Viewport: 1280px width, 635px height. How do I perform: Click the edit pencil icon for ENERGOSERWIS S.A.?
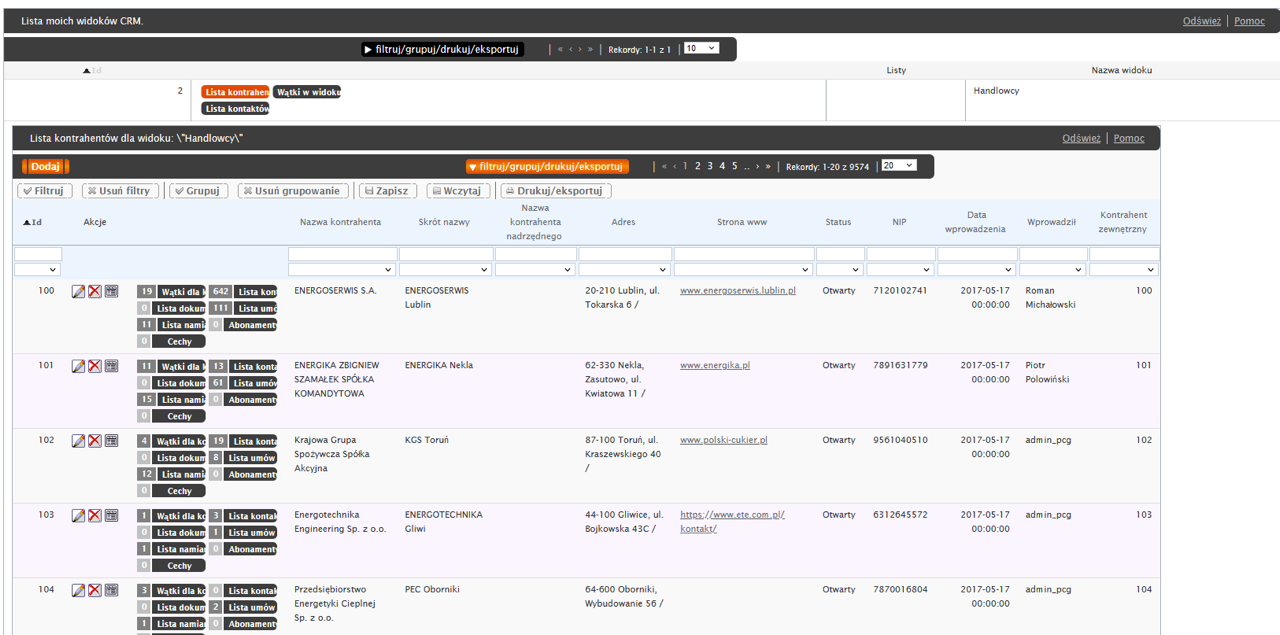click(78, 291)
